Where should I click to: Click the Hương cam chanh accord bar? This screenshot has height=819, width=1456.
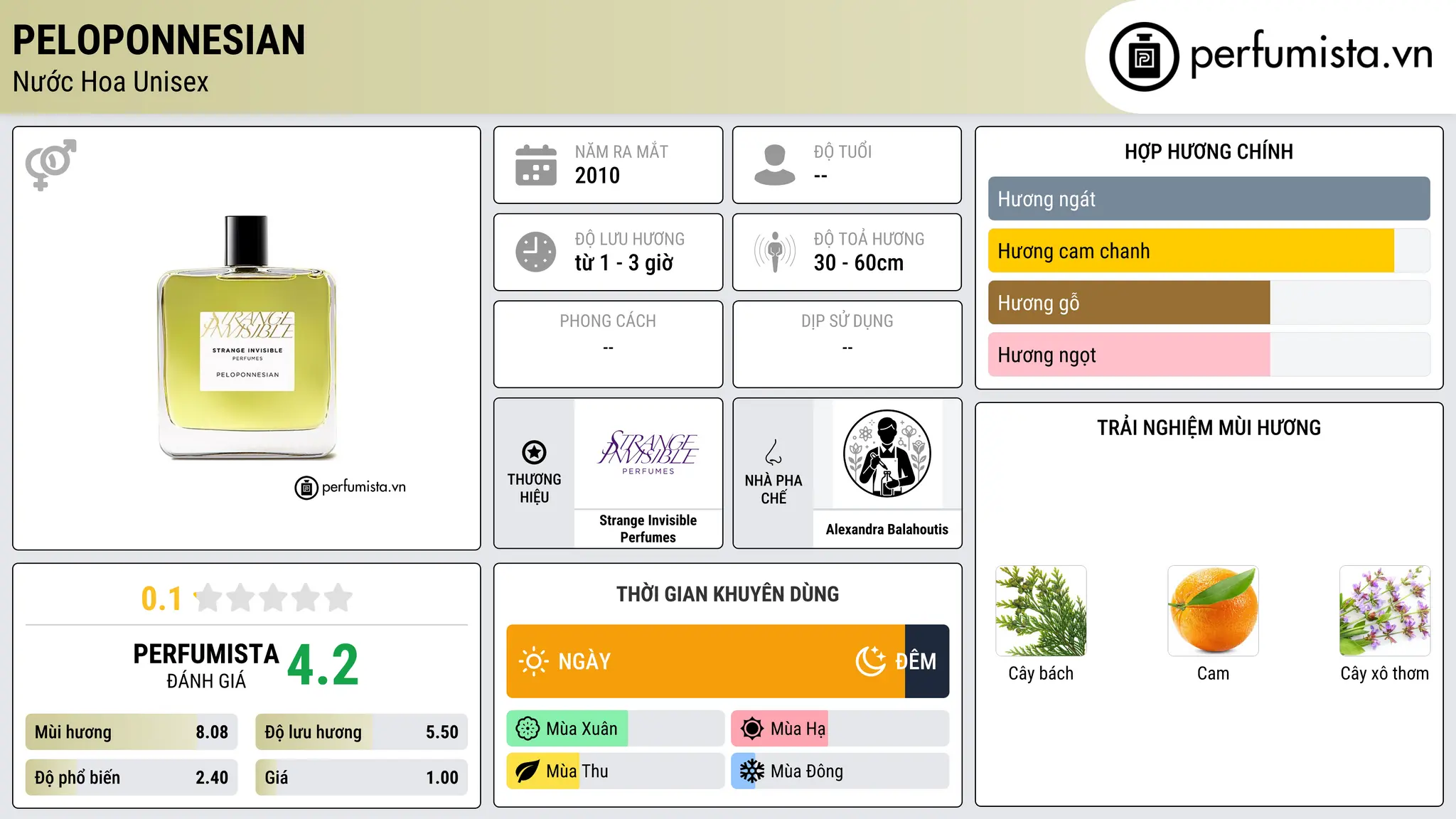(1209, 251)
